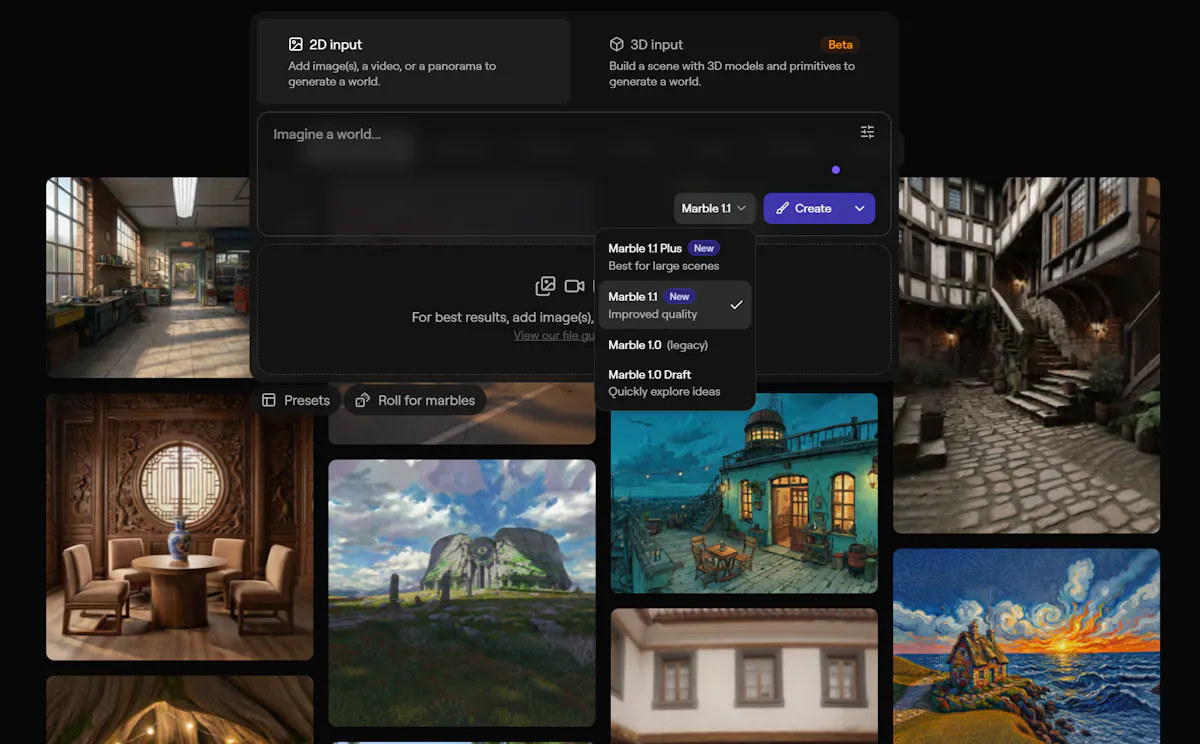This screenshot has height=744, width=1200.
Task: Open the Chinese carved wood room thumbnail
Action: 180,526
